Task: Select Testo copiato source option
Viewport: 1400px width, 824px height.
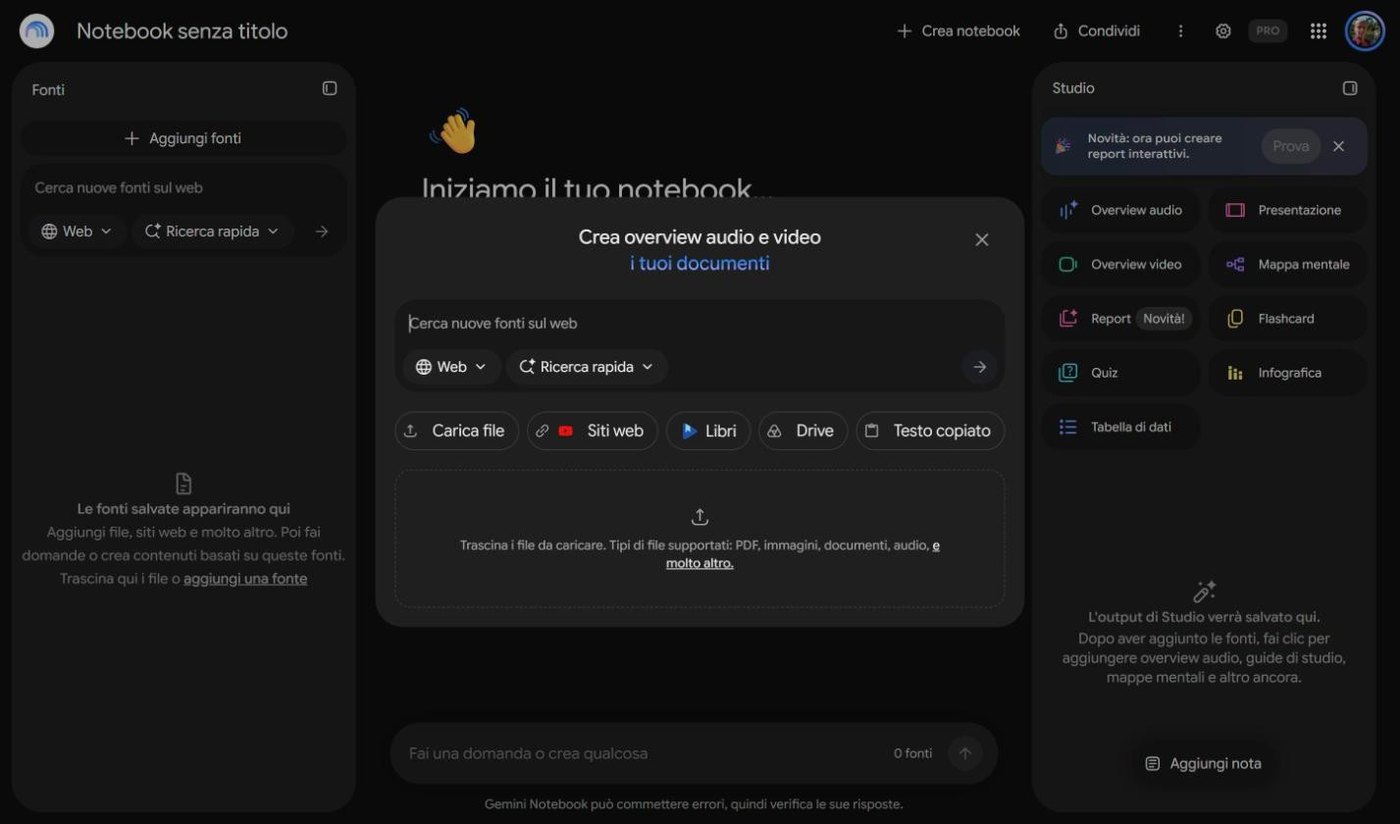Action: (930, 431)
